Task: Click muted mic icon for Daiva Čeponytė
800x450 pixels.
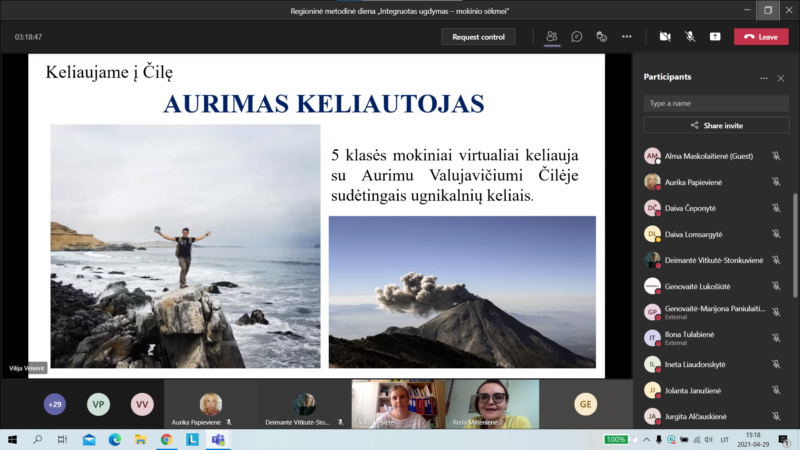Action: click(x=776, y=208)
